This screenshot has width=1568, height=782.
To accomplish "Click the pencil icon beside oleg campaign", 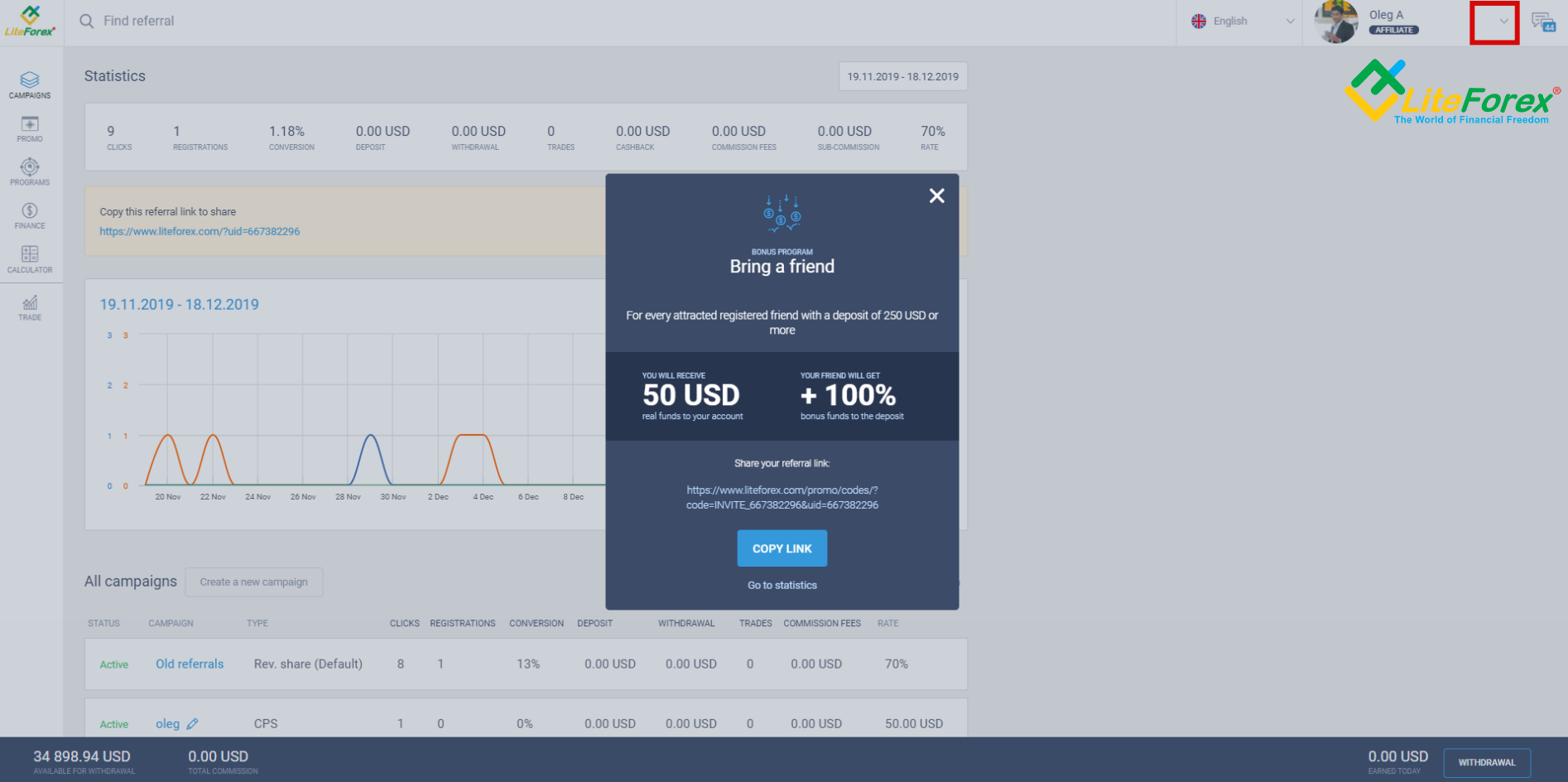I will pos(192,724).
